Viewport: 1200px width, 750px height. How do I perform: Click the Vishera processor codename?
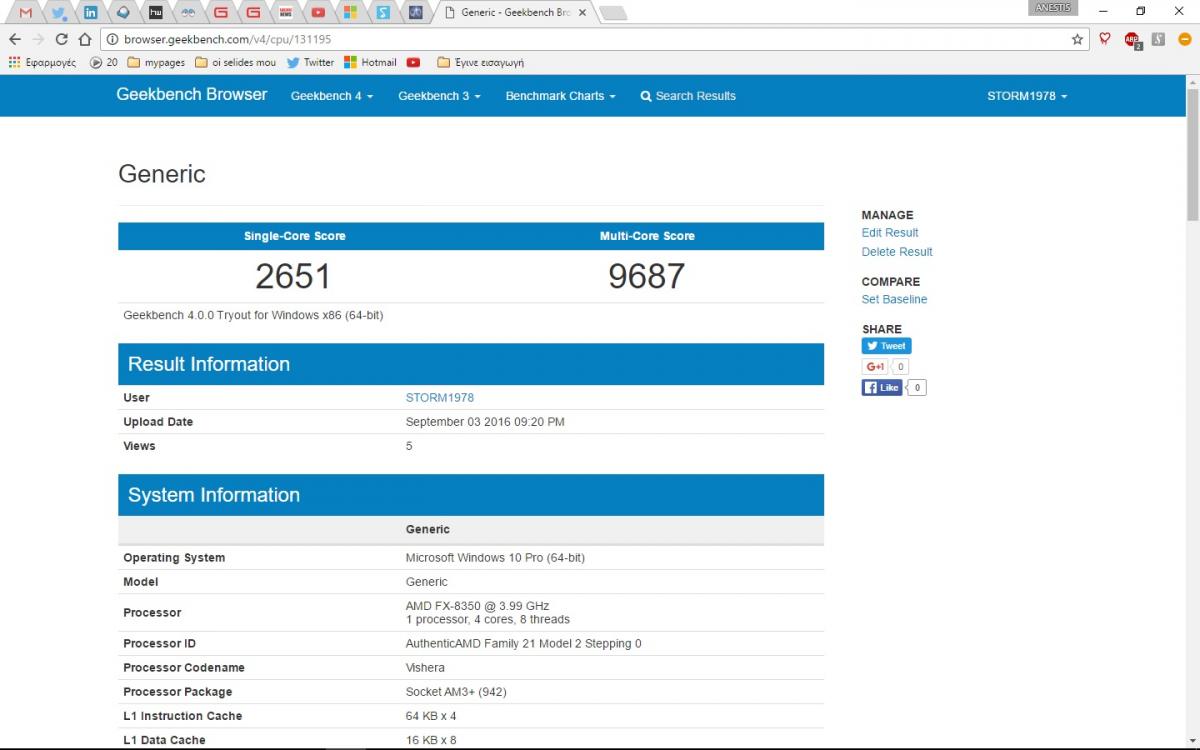(x=425, y=668)
